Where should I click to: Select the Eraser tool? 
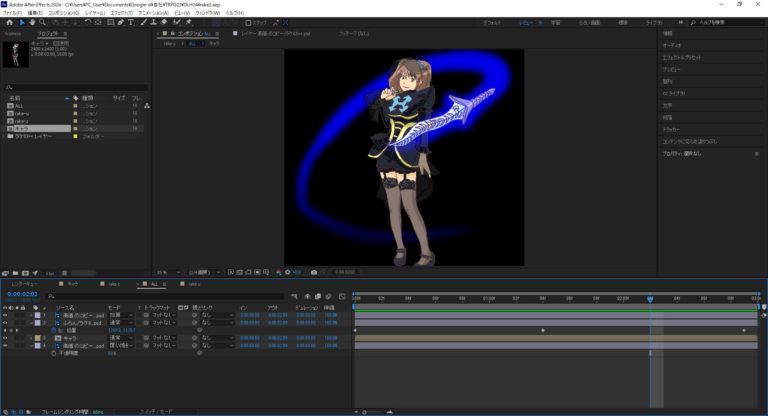click(x=164, y=23)
